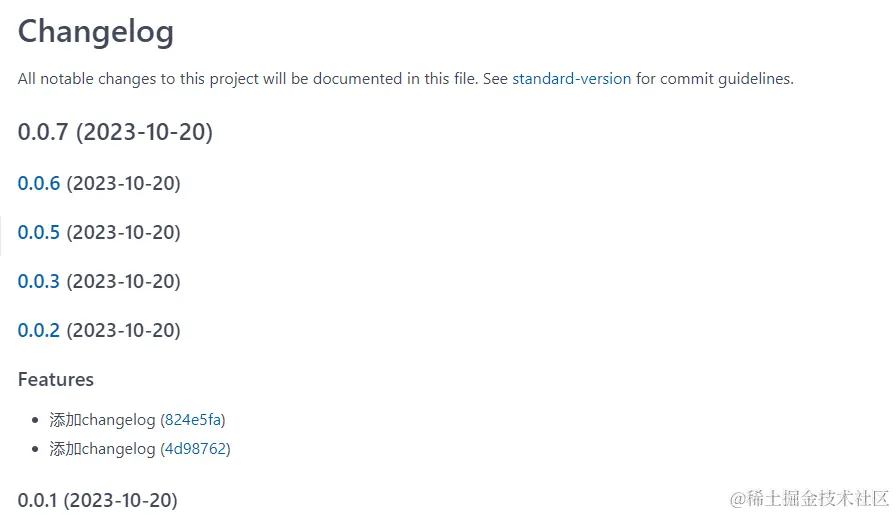Click the 'for commit guidelines' text
896x515 pixels.
point(714,79)
